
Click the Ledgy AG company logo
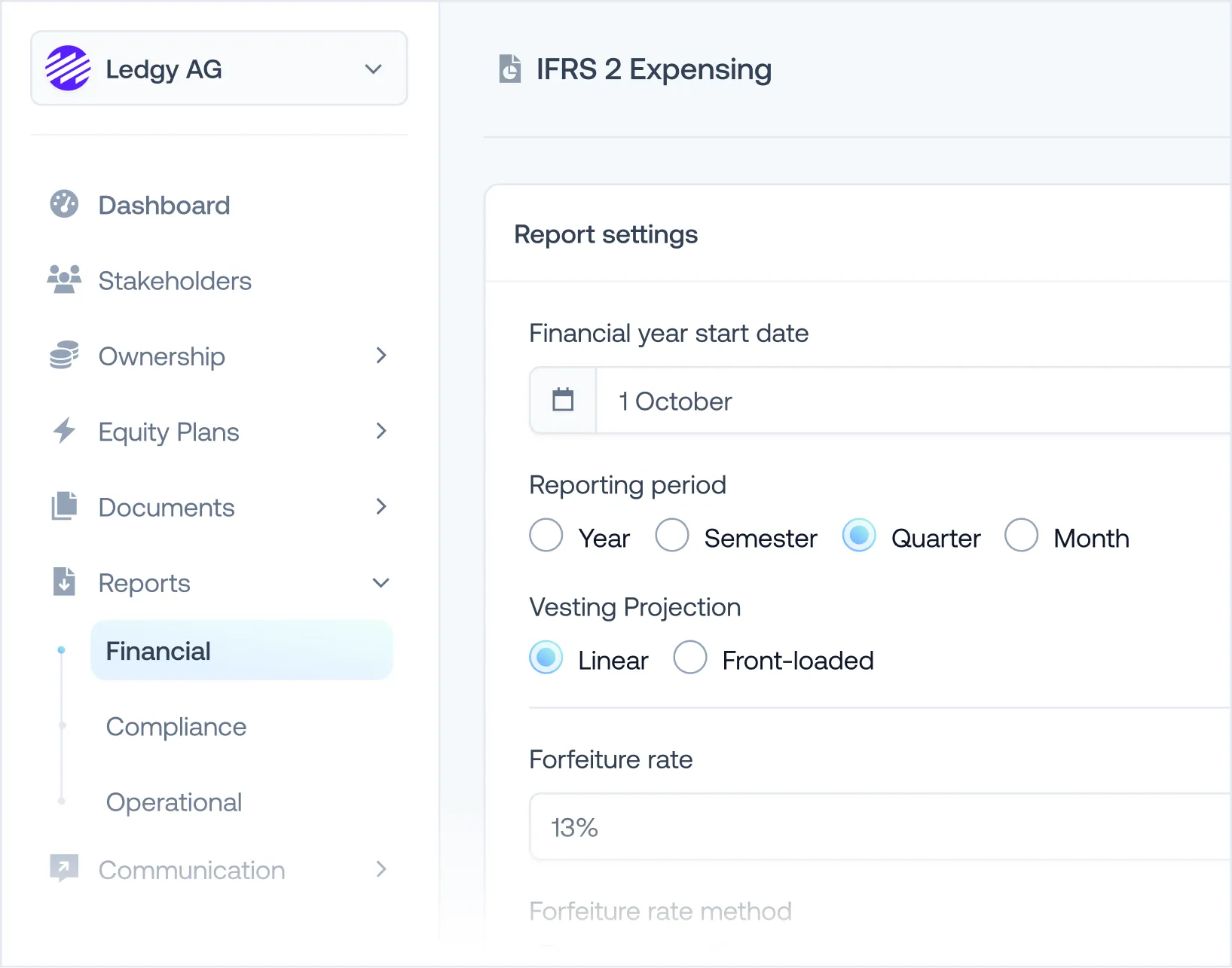[x=67, y=69]
